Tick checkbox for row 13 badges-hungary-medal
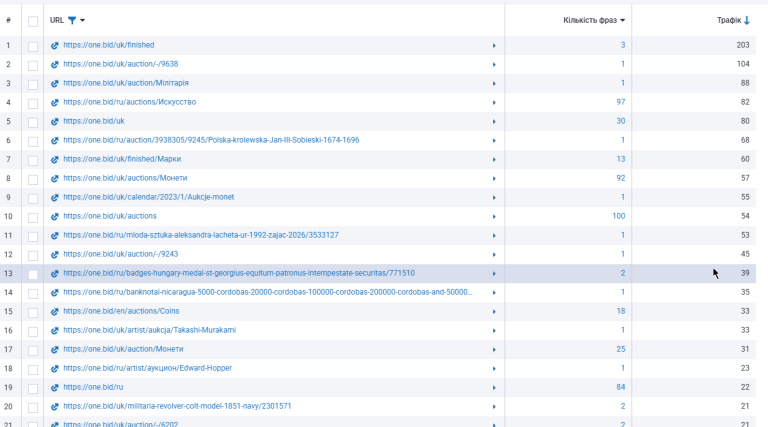Image resolution: width=768 pixels, height=427 pixels. (33, 275)
